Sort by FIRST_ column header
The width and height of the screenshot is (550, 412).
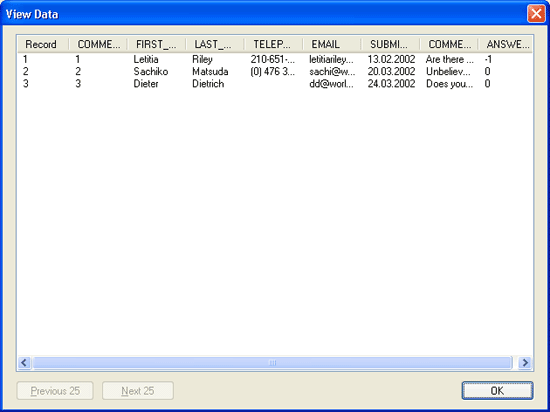[x=156, y=44]
